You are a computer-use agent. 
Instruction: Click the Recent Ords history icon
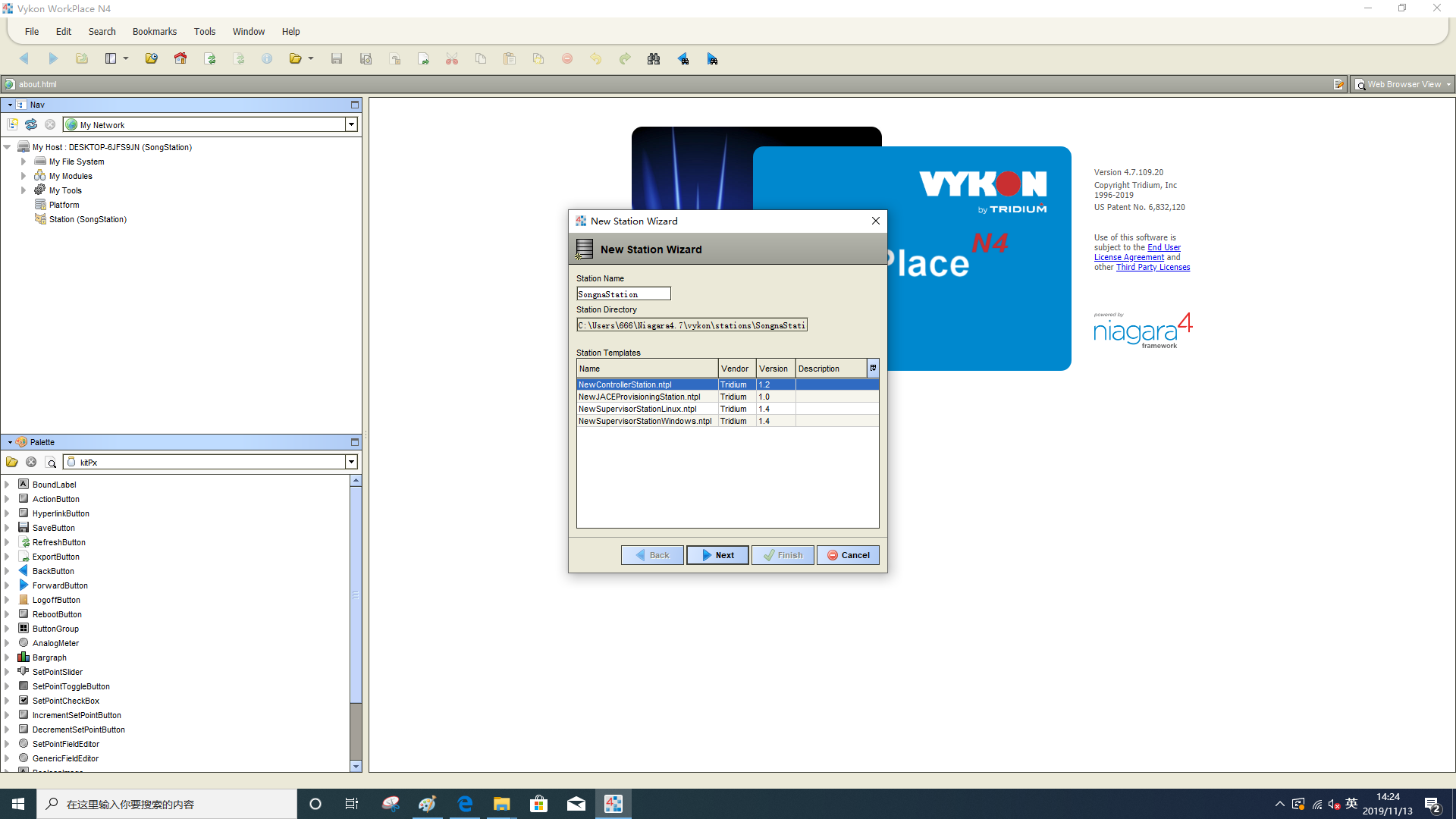point(151,58)
